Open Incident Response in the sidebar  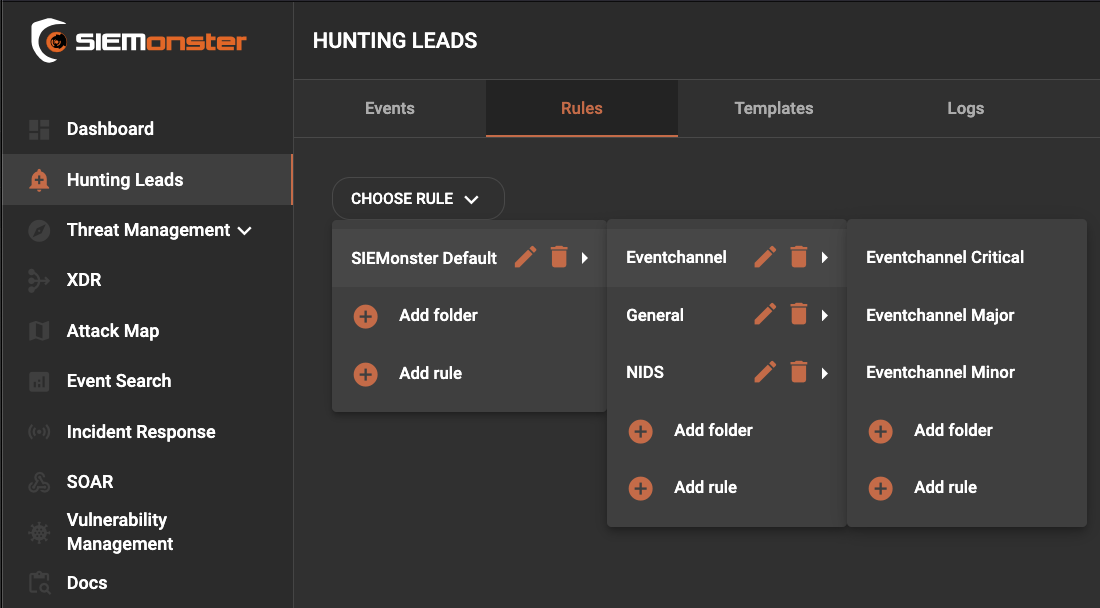click(141, 432)
